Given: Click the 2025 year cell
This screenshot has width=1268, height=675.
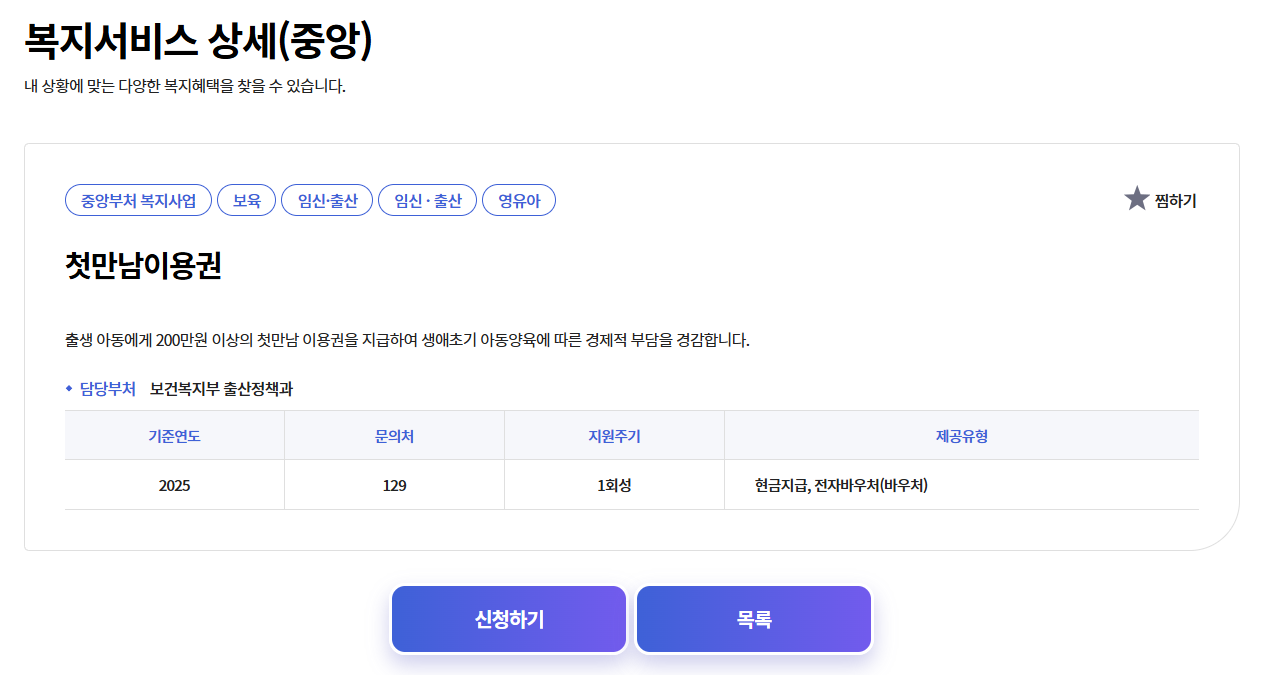Looking at the screenshot, I should coord(174,486).
